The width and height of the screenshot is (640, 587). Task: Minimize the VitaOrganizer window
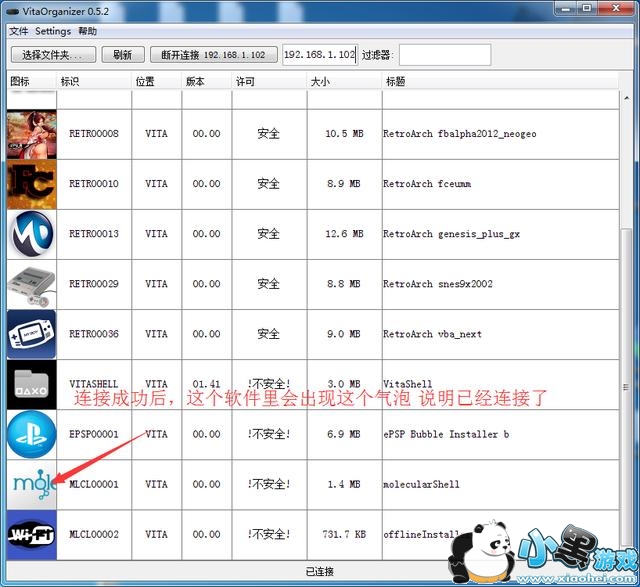click(566, 8)
